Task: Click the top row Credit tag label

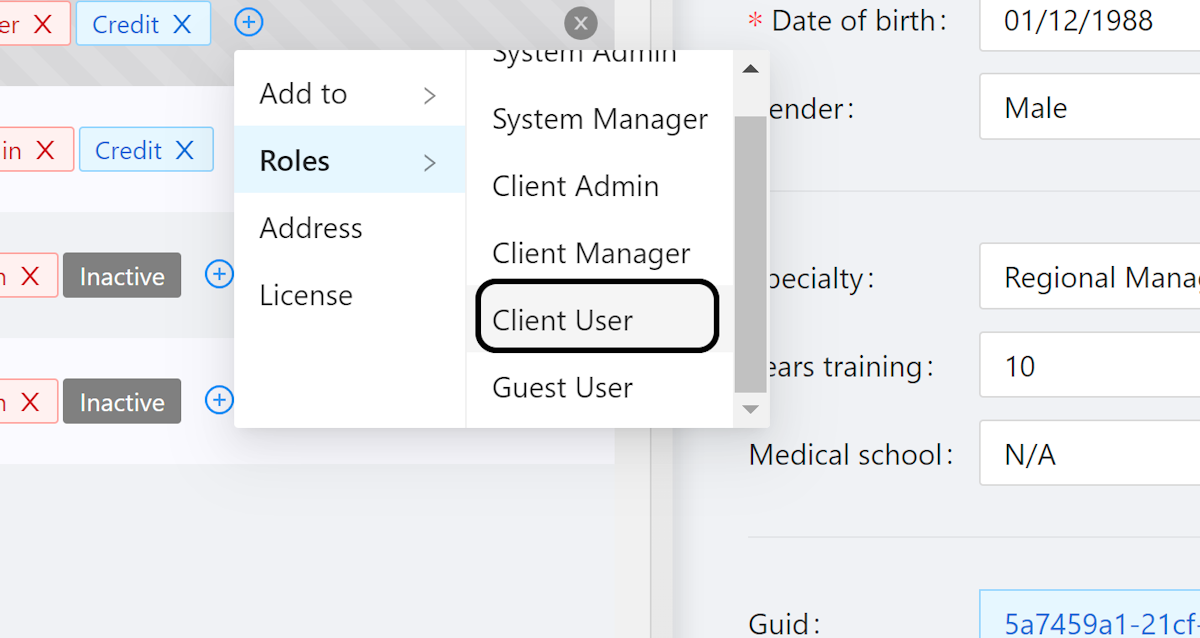Action: point(125,24)
